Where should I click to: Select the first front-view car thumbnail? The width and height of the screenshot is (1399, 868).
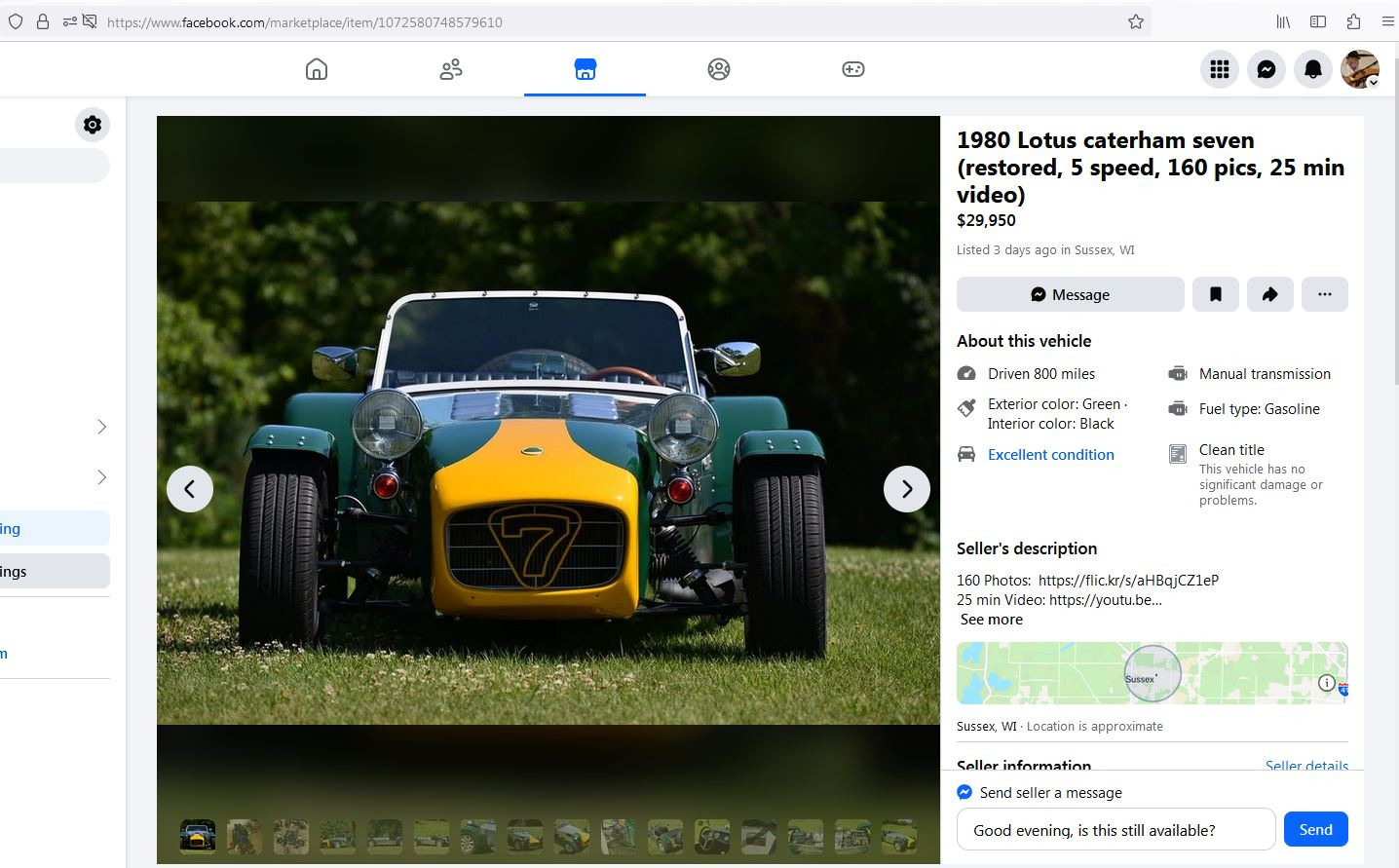pyautogui.click(x=198, y=836)
